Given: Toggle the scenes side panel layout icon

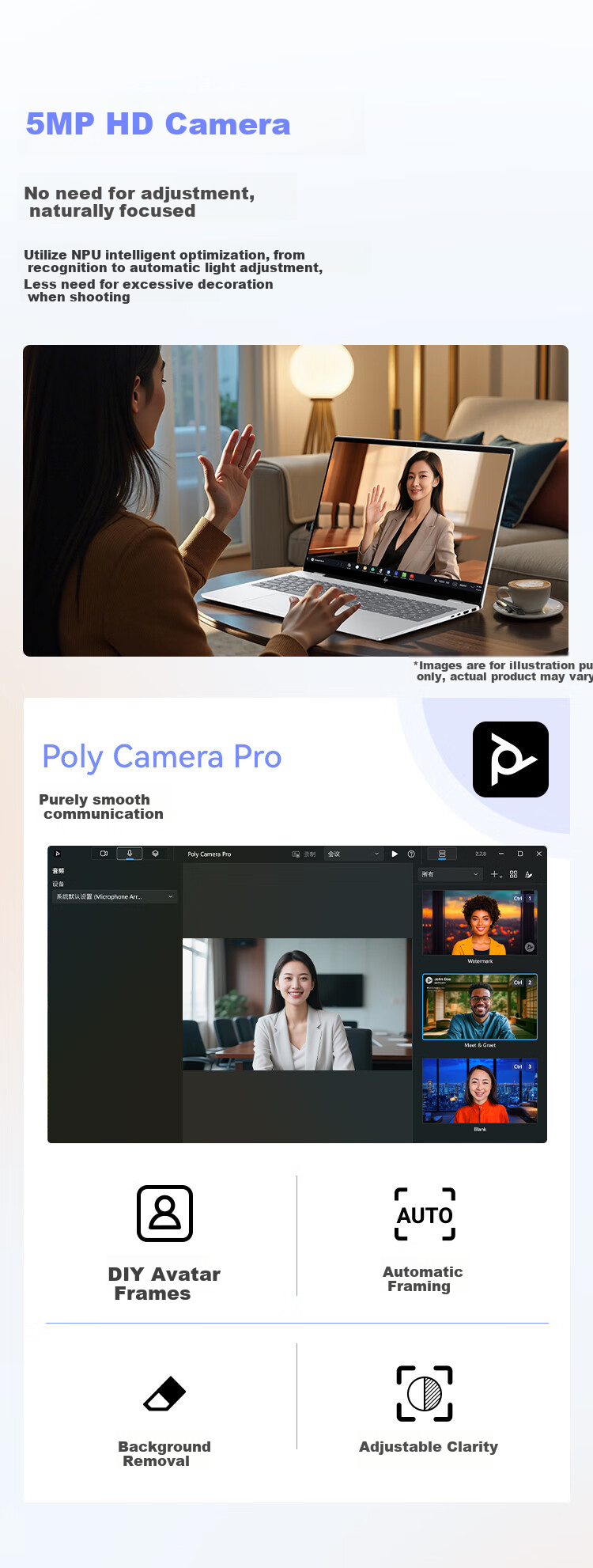Looking at the screenshot, I should [442, 854].
